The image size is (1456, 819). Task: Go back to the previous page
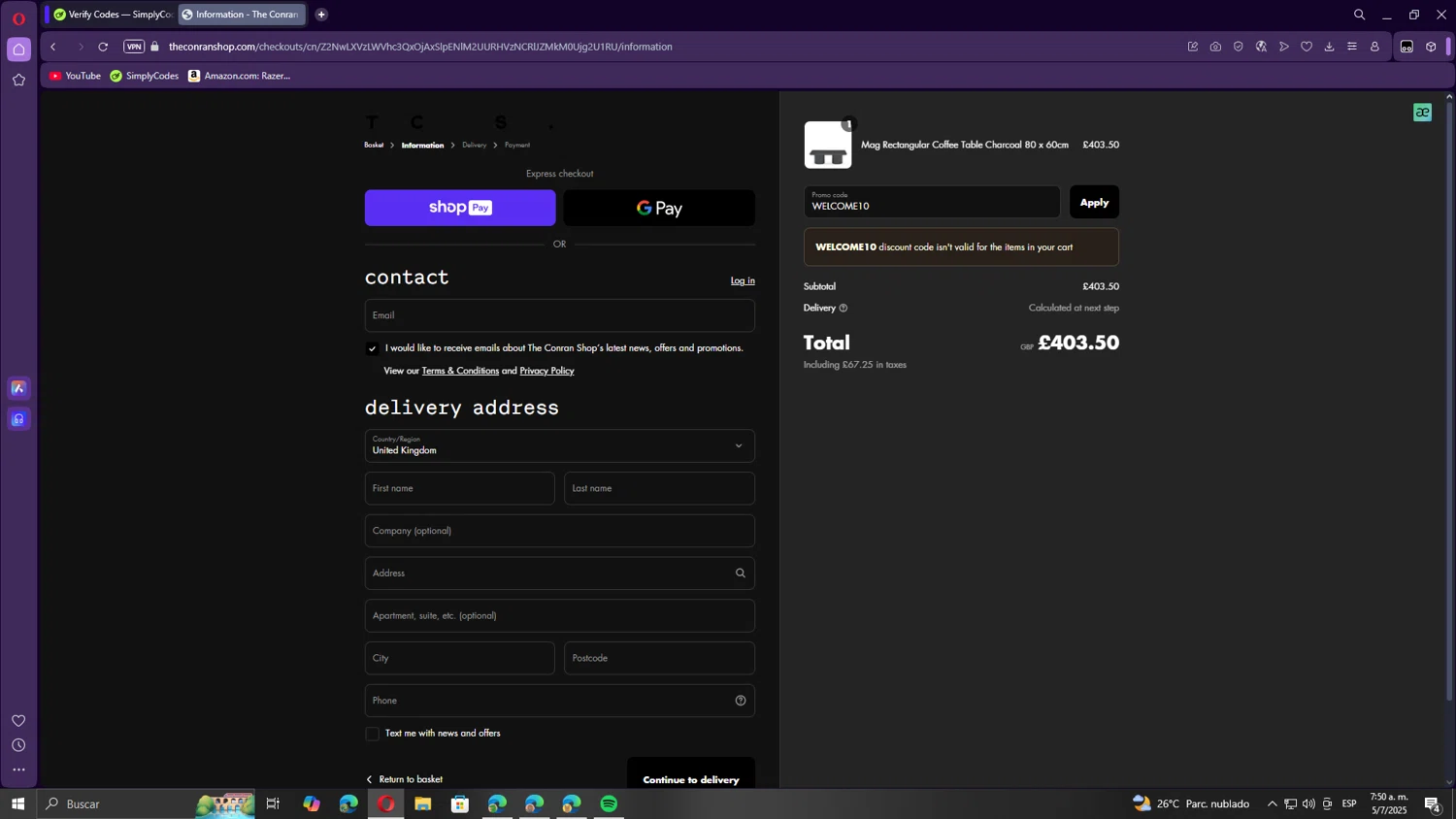pos(53,47)
